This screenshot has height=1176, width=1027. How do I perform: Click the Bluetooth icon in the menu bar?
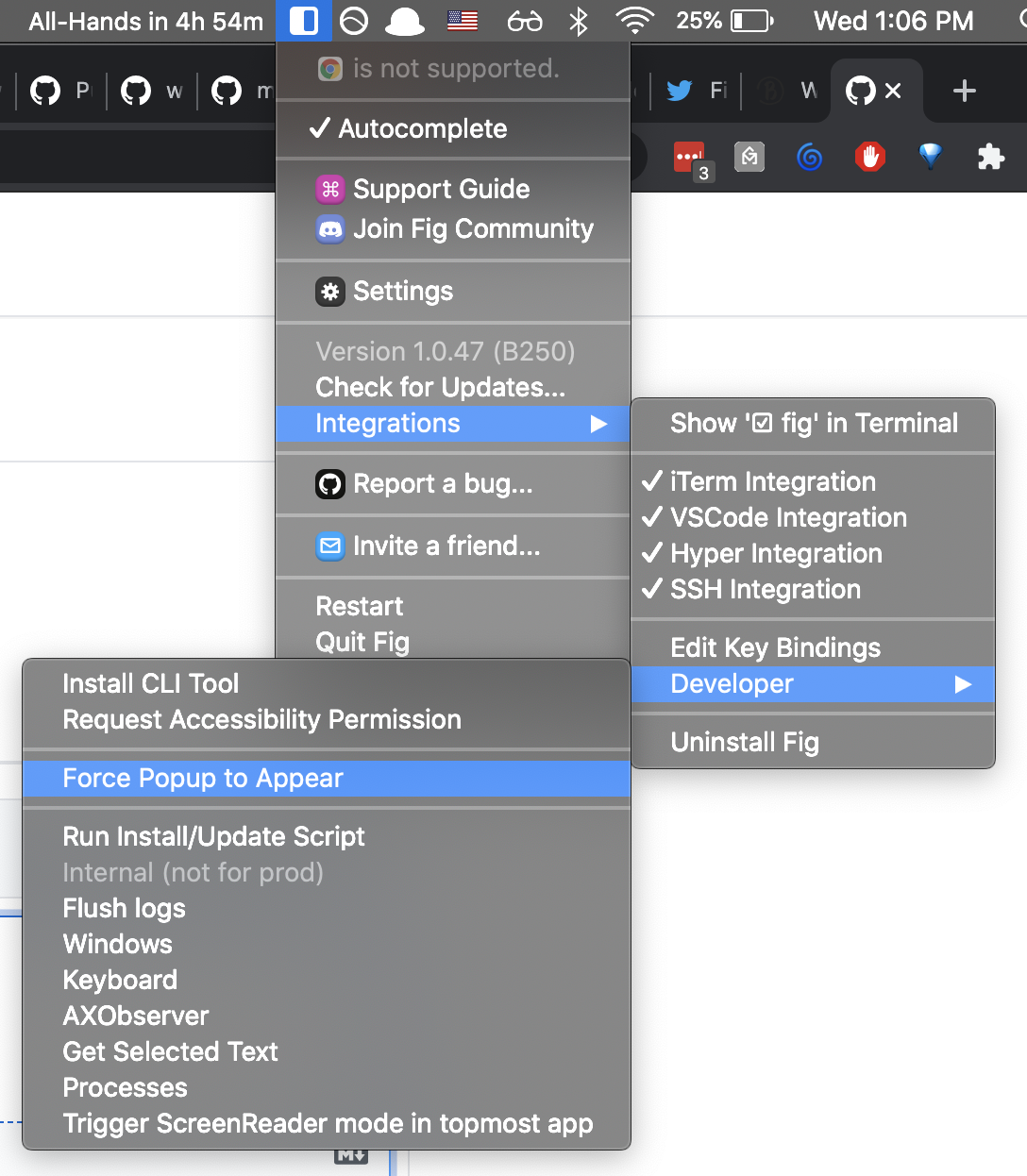578,21
